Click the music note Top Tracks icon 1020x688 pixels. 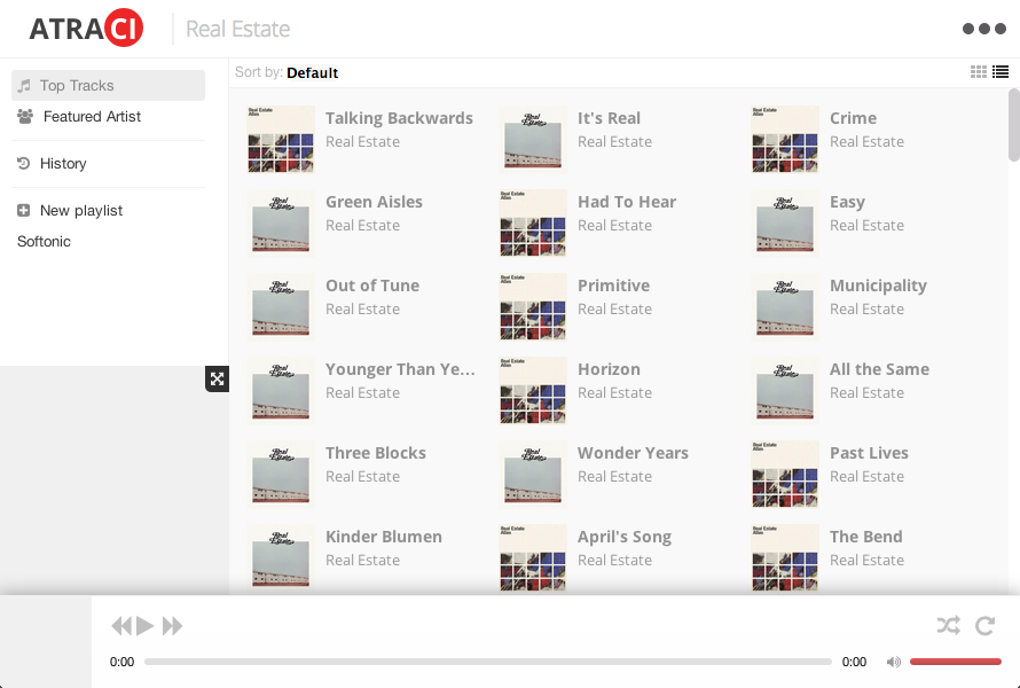click(24, 85)
